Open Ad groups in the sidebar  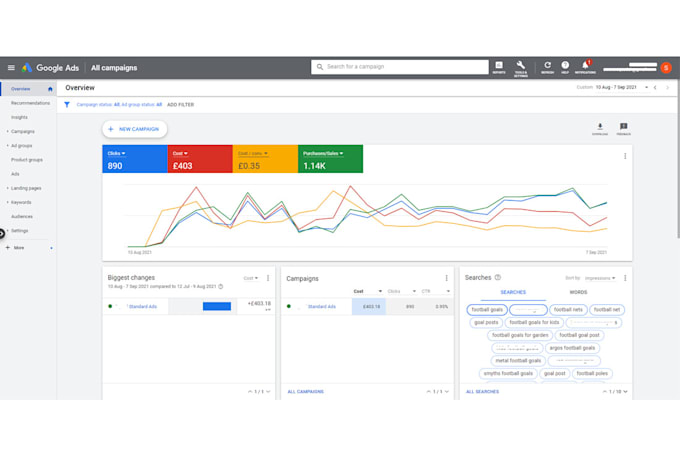pos(21,146)
